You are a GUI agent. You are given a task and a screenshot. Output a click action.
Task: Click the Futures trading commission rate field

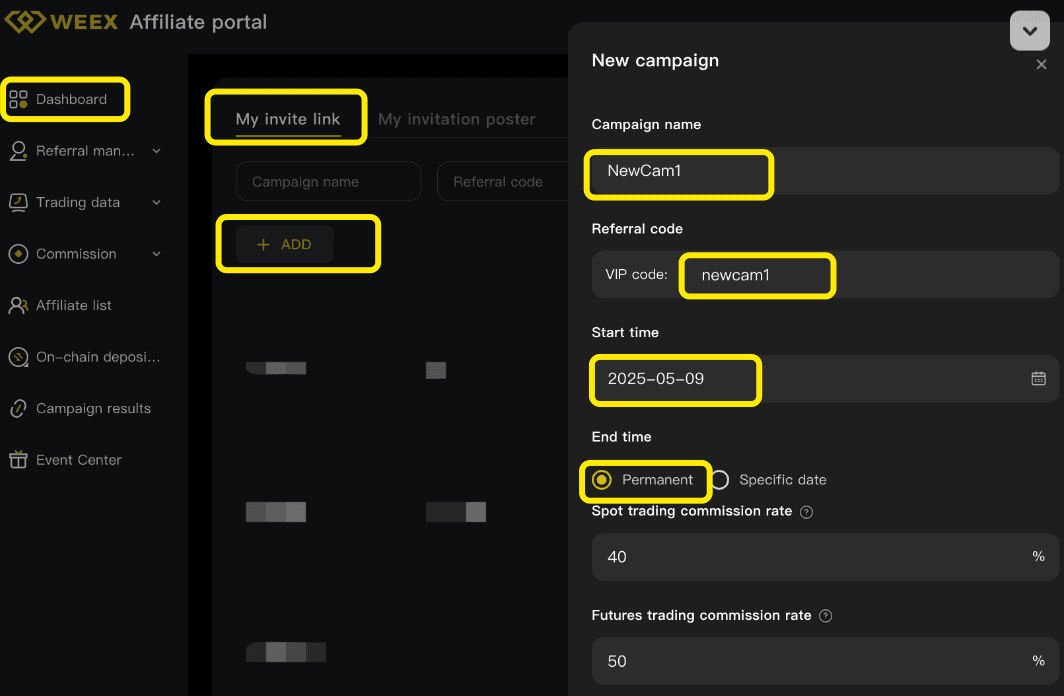(810, 661)
